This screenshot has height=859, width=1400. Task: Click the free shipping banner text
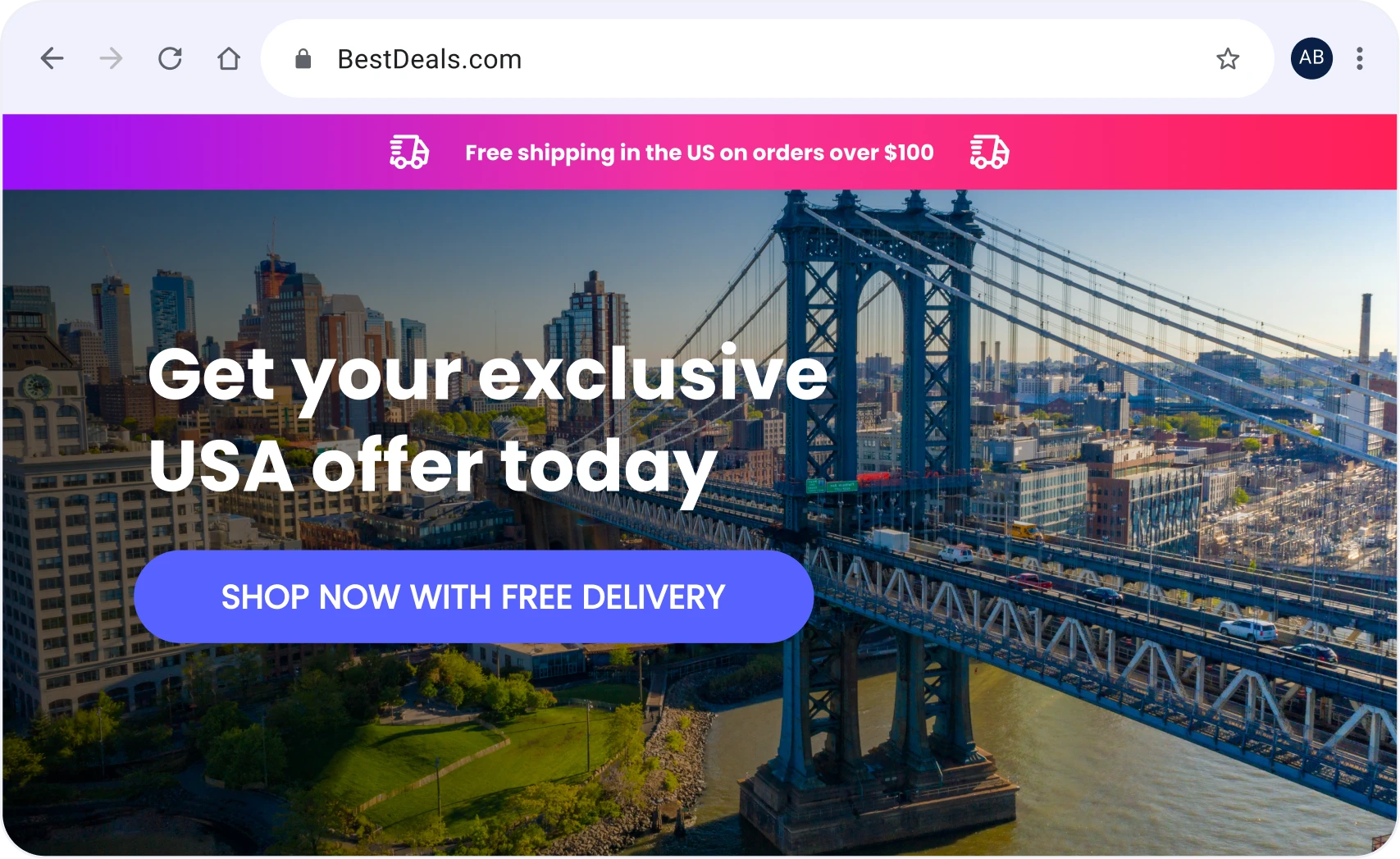point(700,153)
